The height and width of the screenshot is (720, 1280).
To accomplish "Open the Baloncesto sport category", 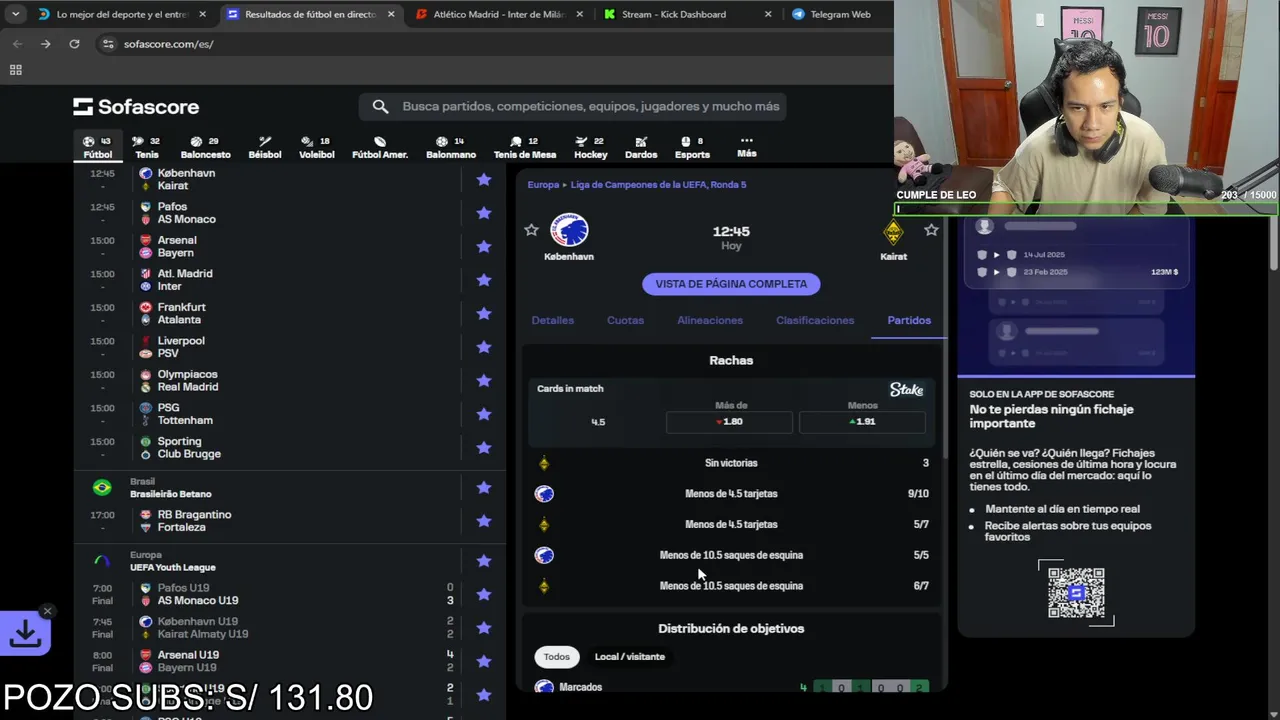I will pos(205,147).
